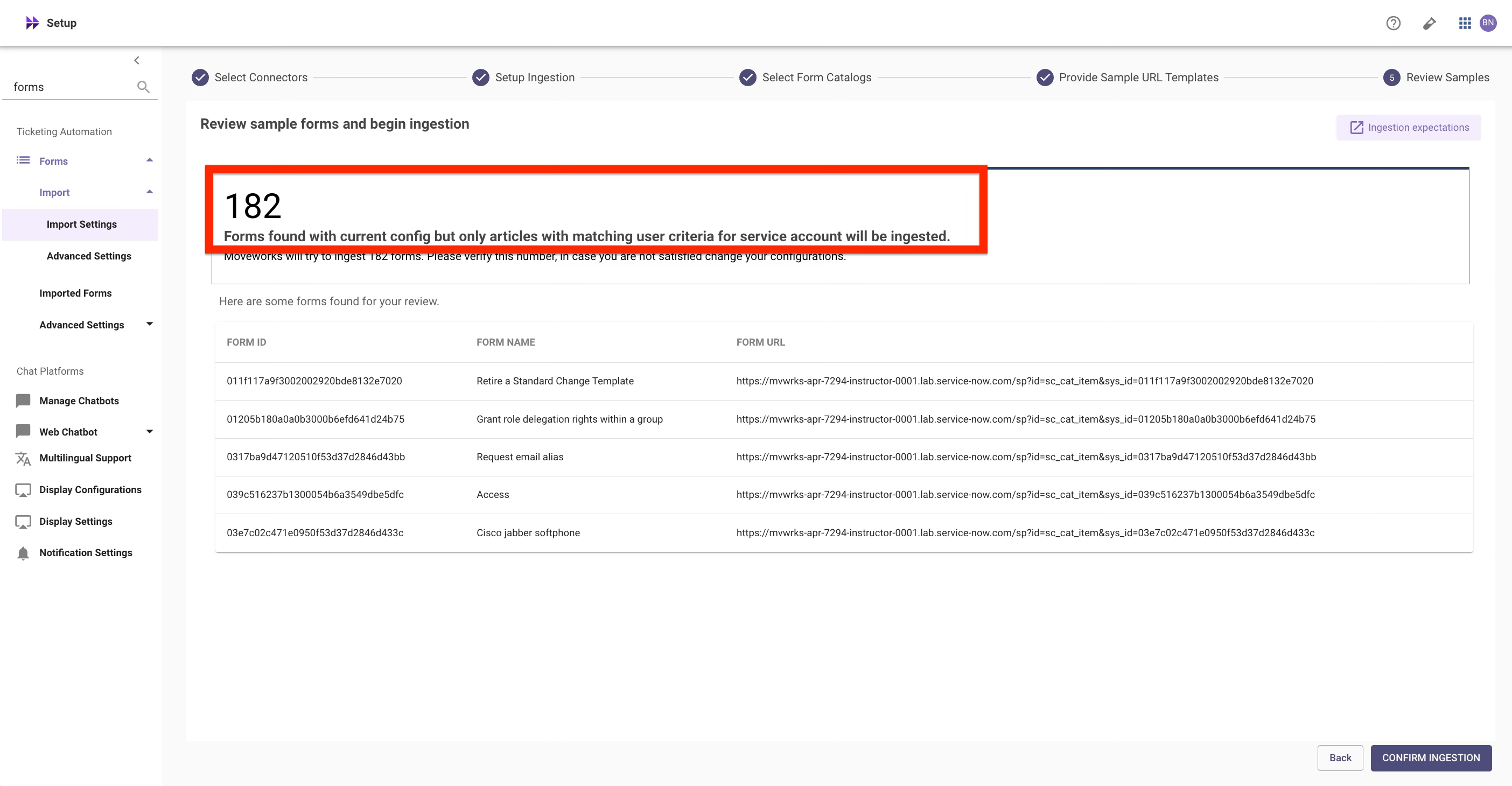Open Imported Forms in sidebar
Screen dimensions: 1512x786
coord(75,293)
